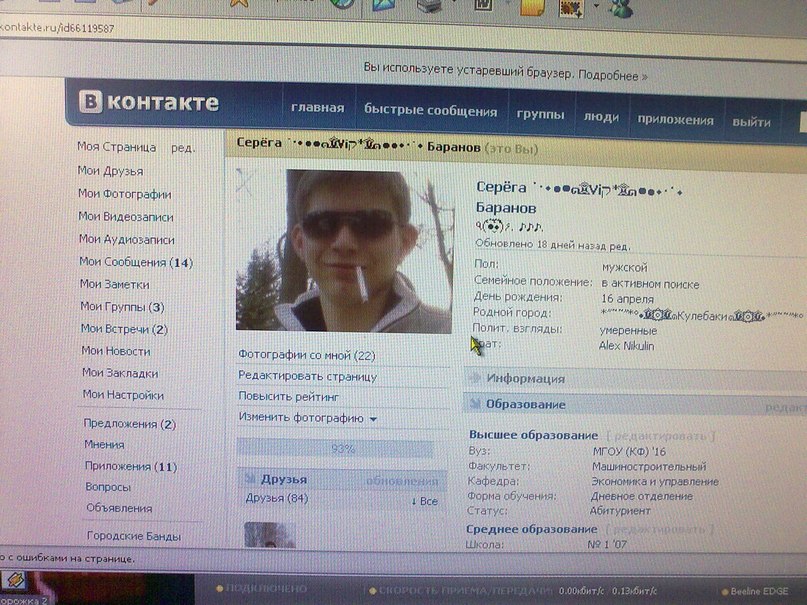This screenshot has width=807, height=605.
Task: Log out using выйти
Action: point(751,122)
